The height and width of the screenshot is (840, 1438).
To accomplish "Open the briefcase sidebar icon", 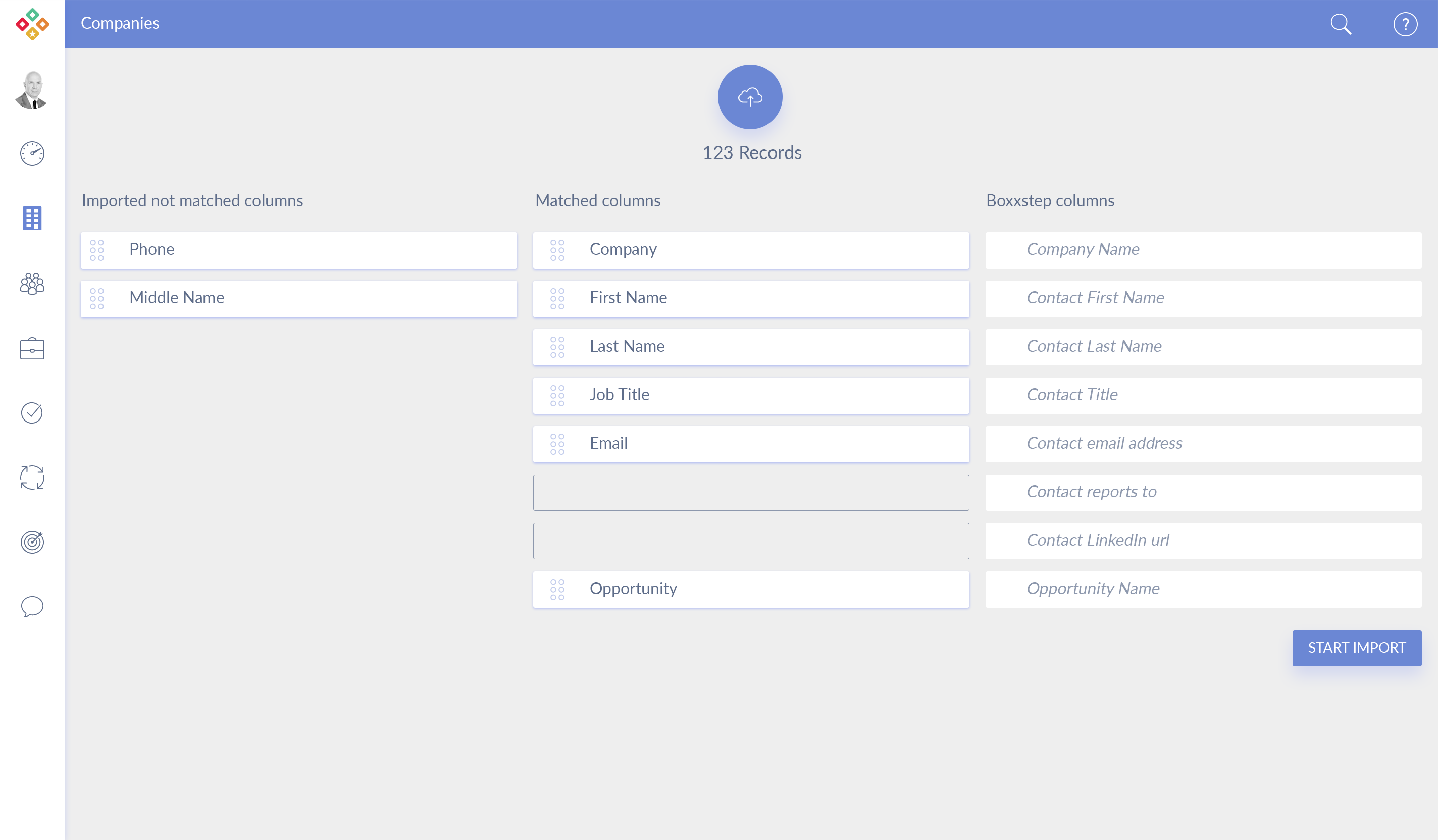I will 32,348.
